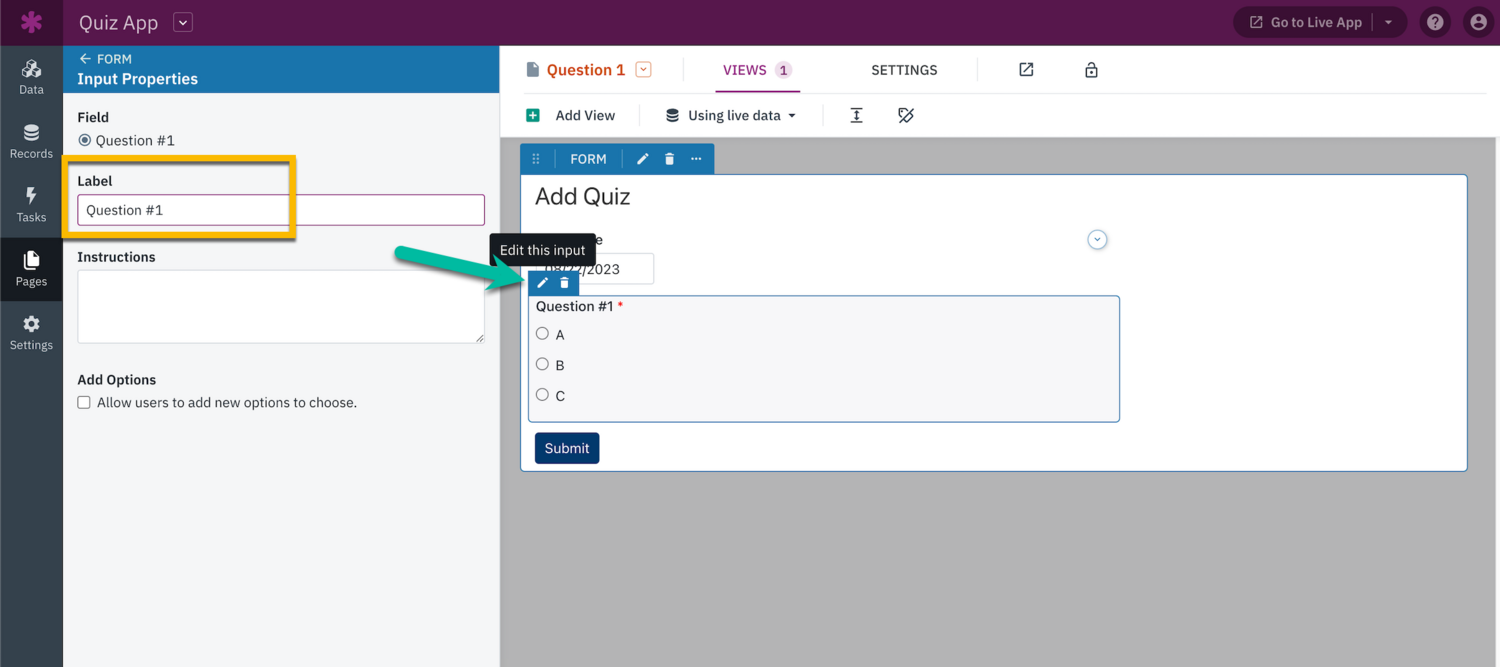1500x667 pixels.
Task: Select option C radio button
Action: (542, 394)
